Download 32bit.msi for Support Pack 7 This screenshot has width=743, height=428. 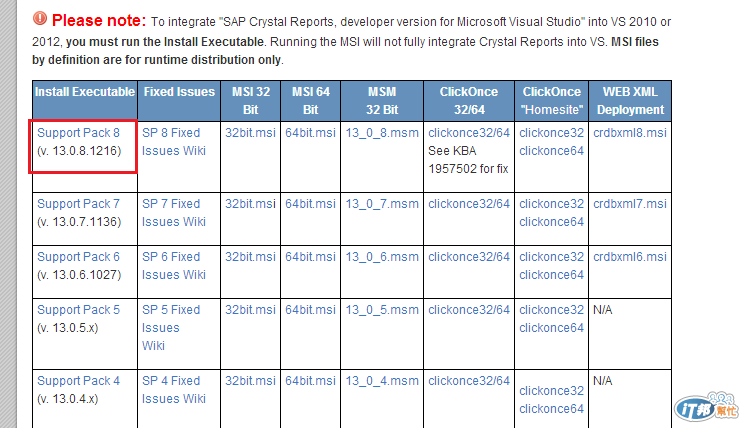pyautogui.click(x=250, y=204)
